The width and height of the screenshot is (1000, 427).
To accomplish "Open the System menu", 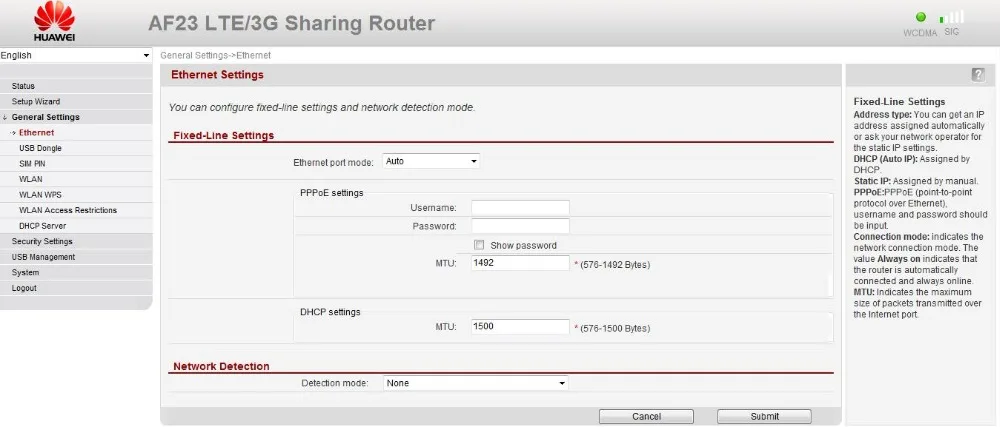I will point(24,272).
